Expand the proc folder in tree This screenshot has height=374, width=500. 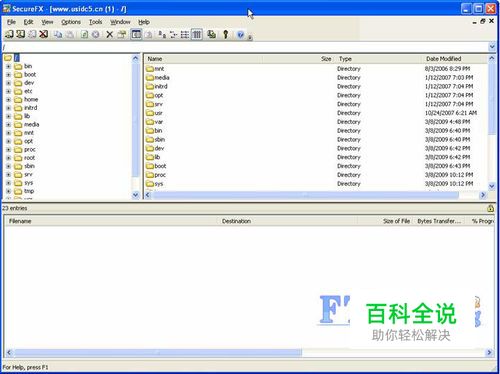[8, 150]
